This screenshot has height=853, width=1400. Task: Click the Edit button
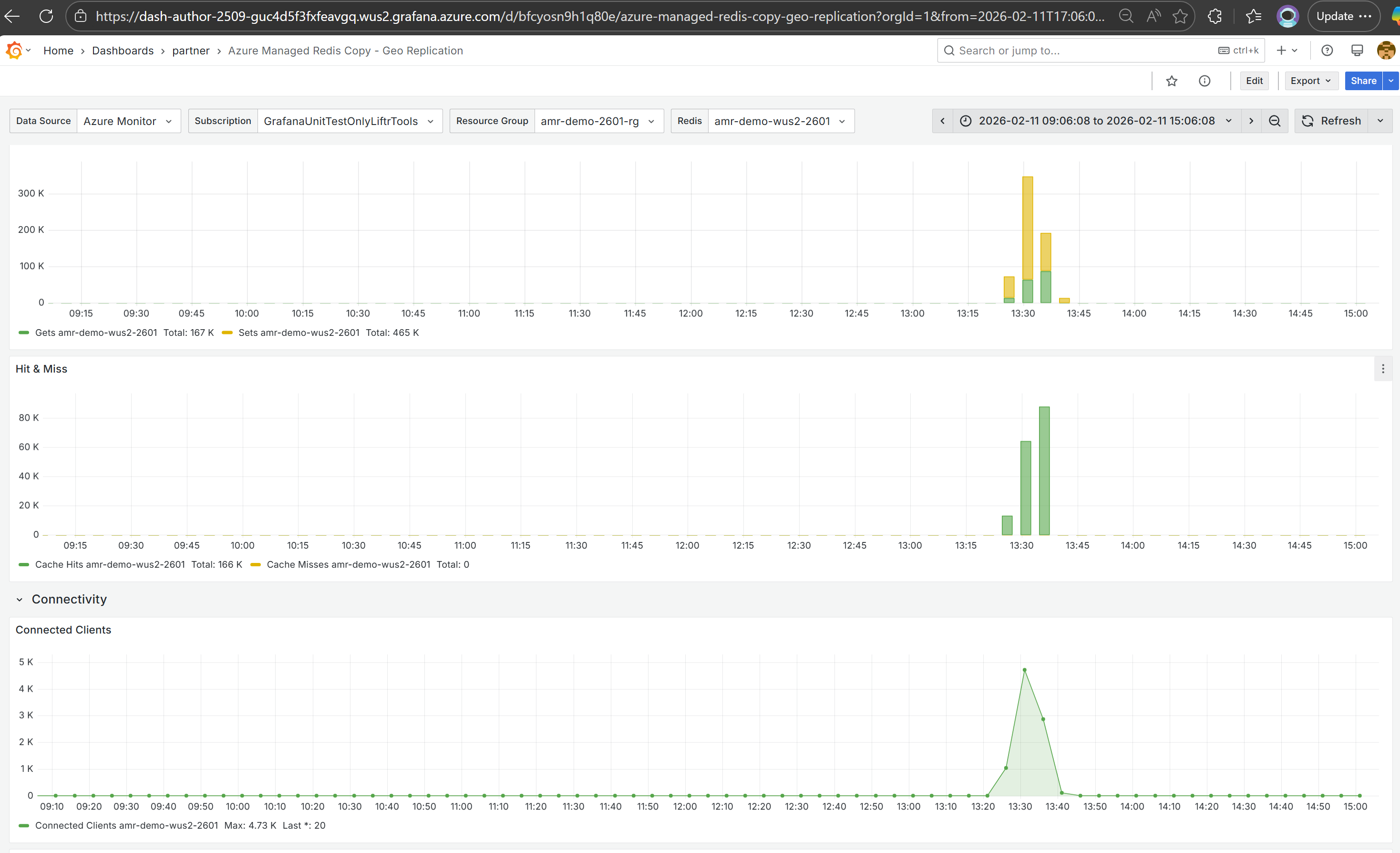point(1254,81)
